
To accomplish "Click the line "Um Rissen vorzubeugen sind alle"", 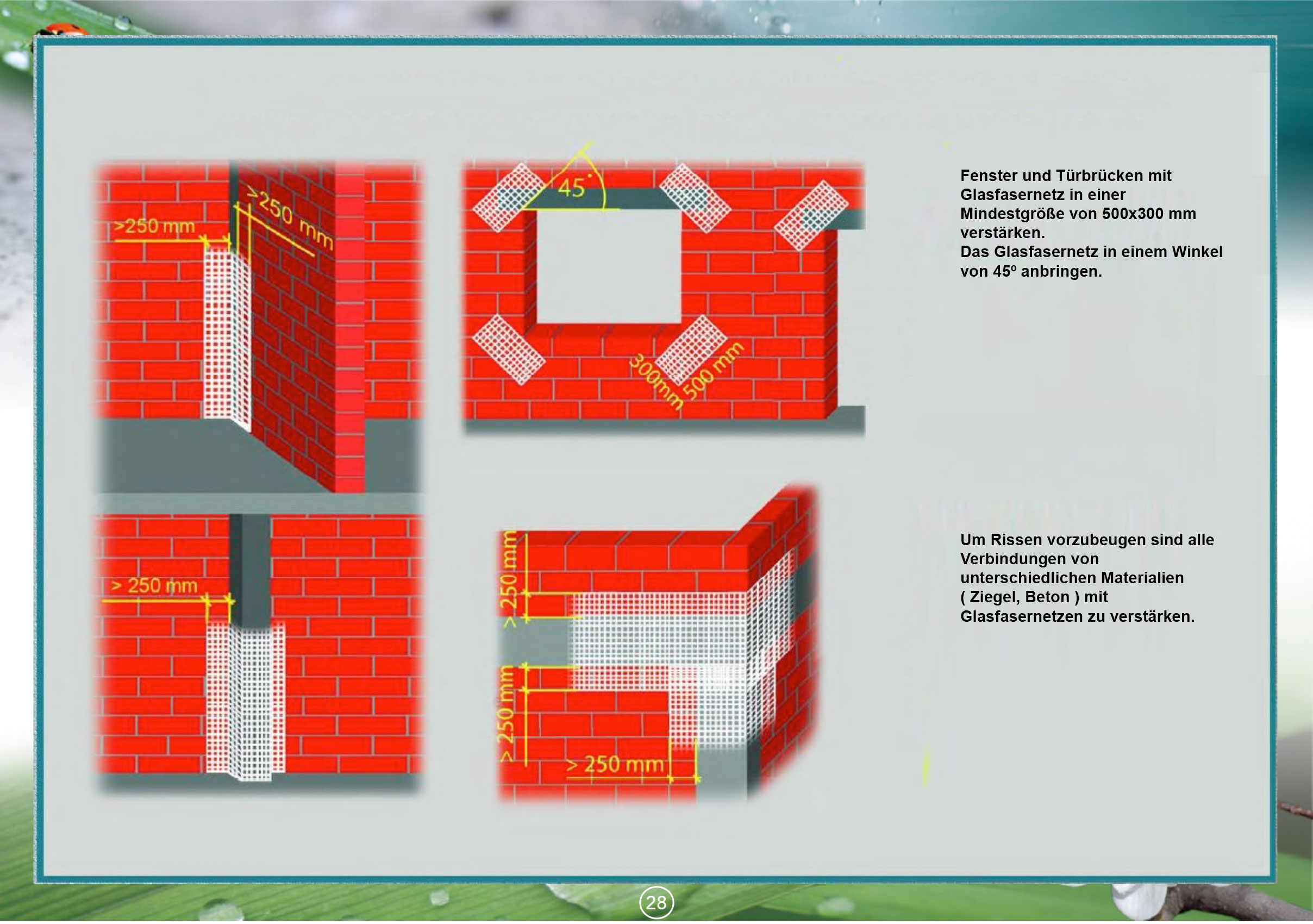I will (x=1086, y=540).
